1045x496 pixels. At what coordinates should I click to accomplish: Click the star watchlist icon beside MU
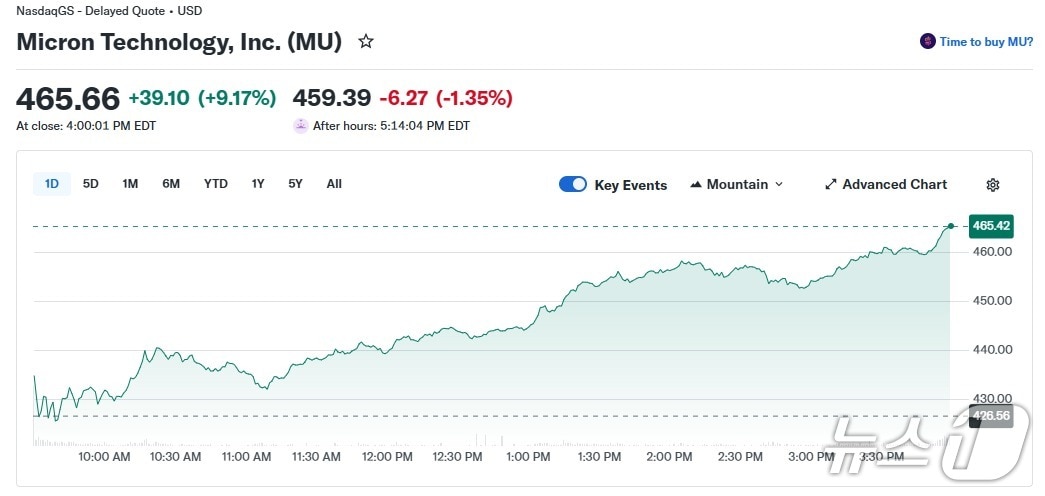366,42
